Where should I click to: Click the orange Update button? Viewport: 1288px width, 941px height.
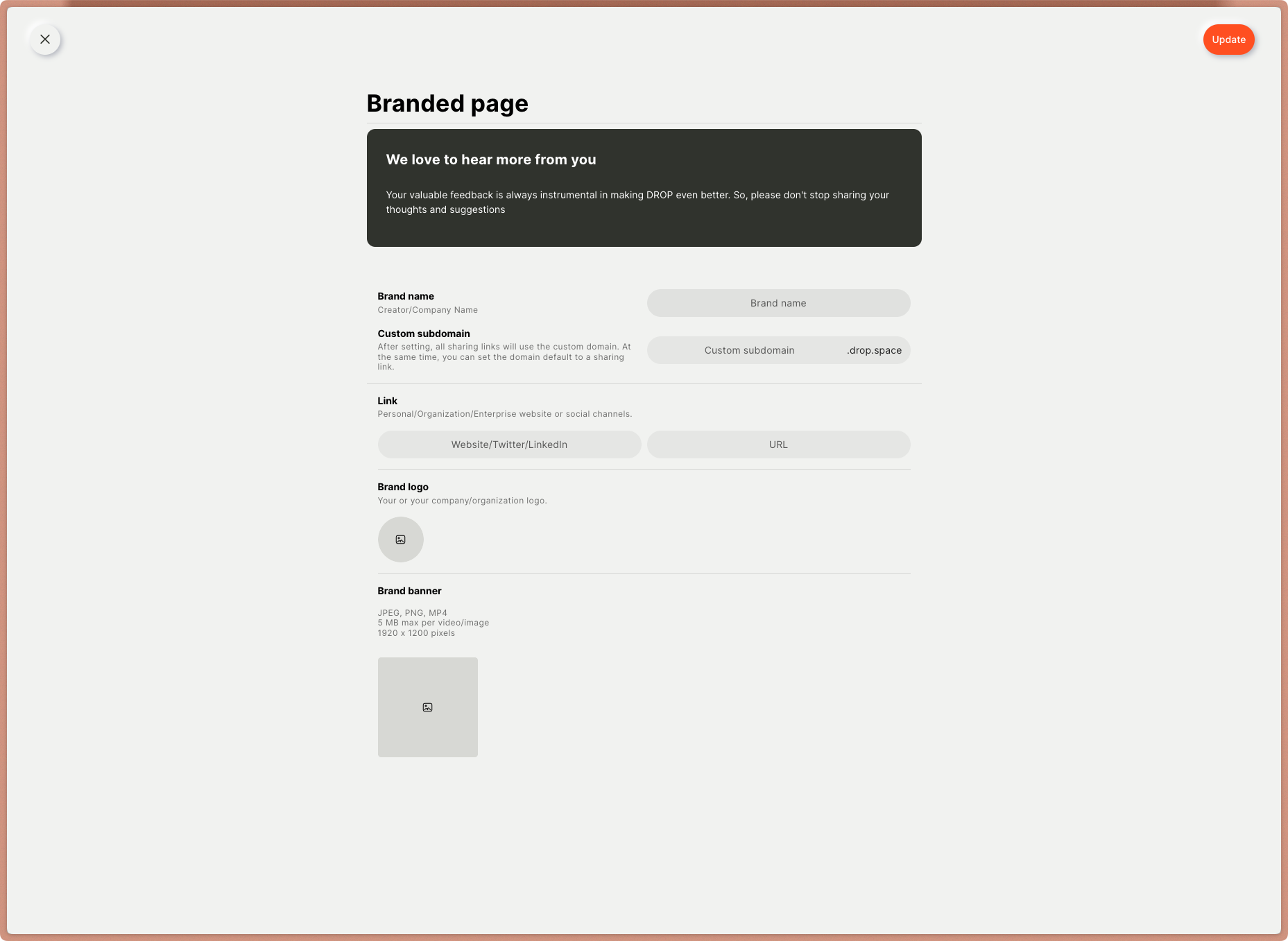[x=1228, y=40]
